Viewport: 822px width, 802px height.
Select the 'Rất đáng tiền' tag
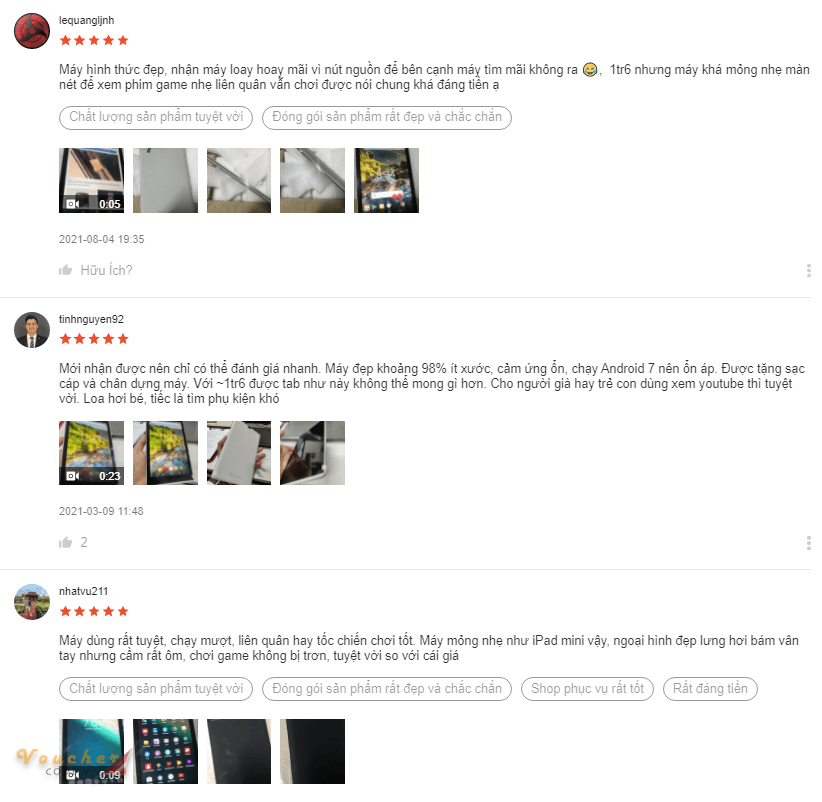point(710,689)
